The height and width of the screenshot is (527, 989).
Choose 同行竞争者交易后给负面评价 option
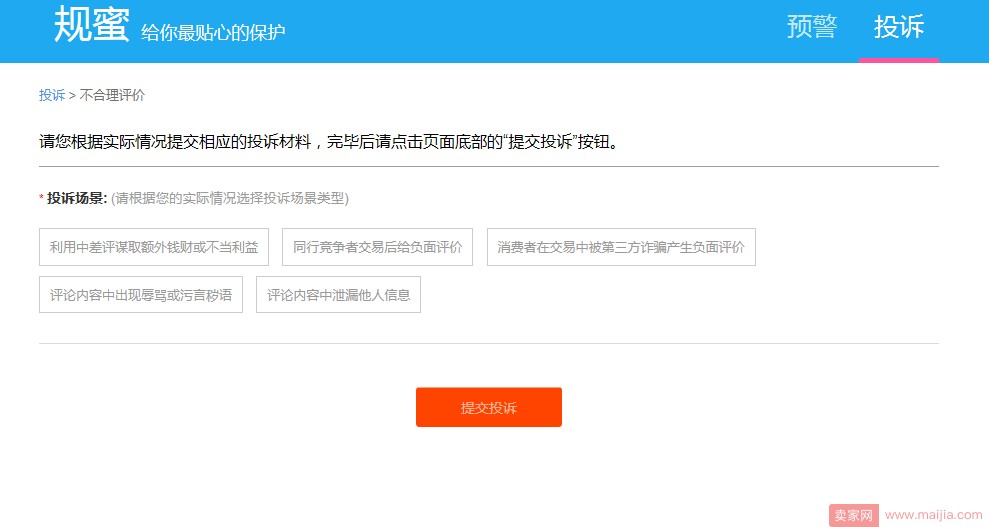pyautogui.click(x=377, y=247)
